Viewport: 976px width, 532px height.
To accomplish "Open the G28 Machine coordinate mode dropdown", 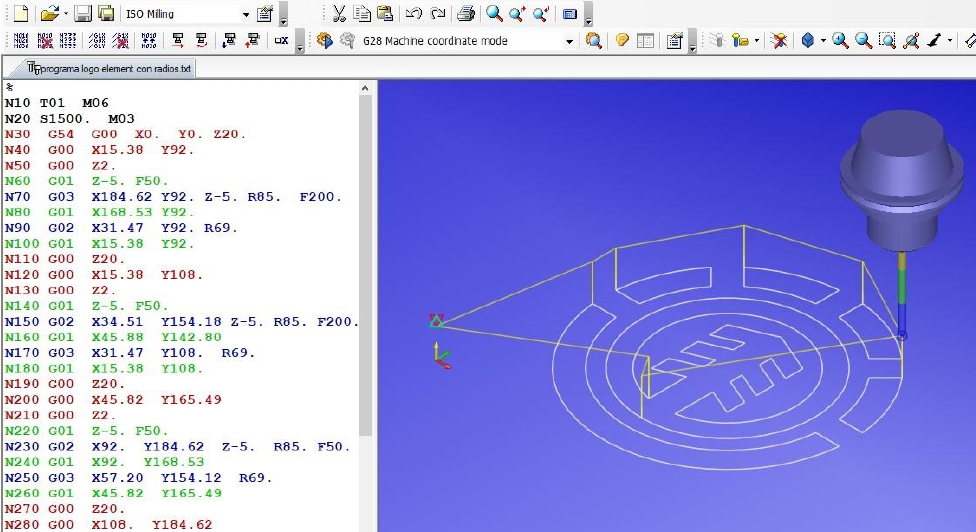I will [569, 42].
